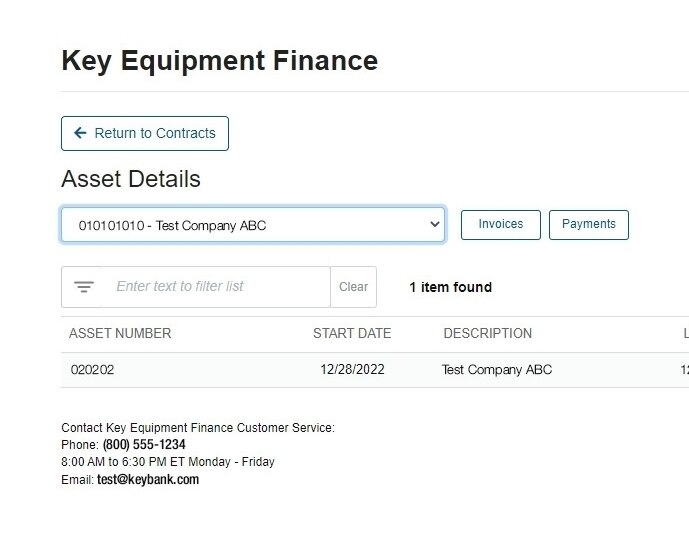Screen dimensions: 689x552
Task: Open the 010101010 - Test Company ABC selector
Action: [240, 225]
